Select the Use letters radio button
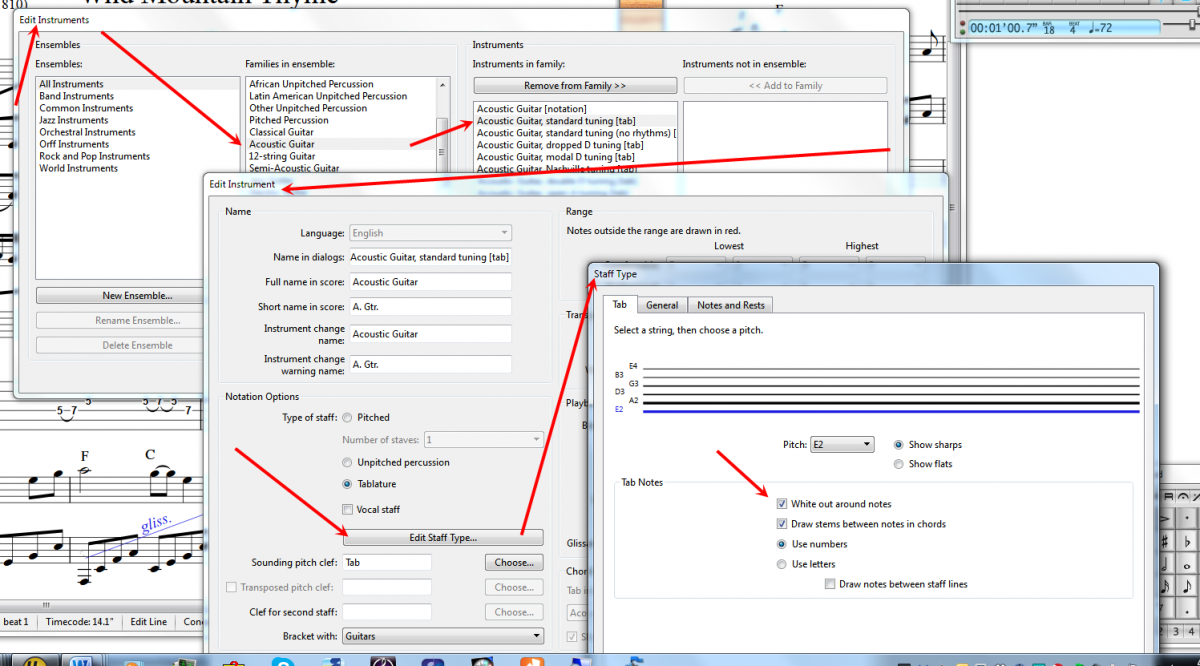The width and height of the screenshot is (1200, 666). [782, 564]
